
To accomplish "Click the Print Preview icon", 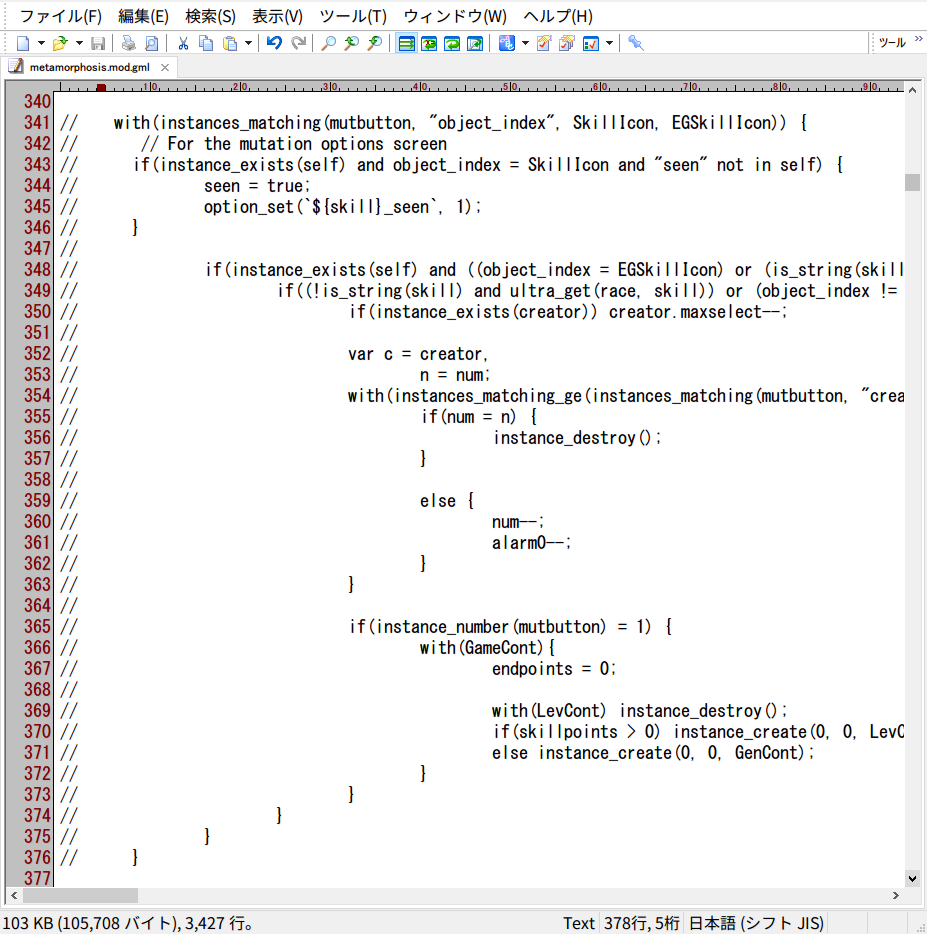I will point(152,43).
